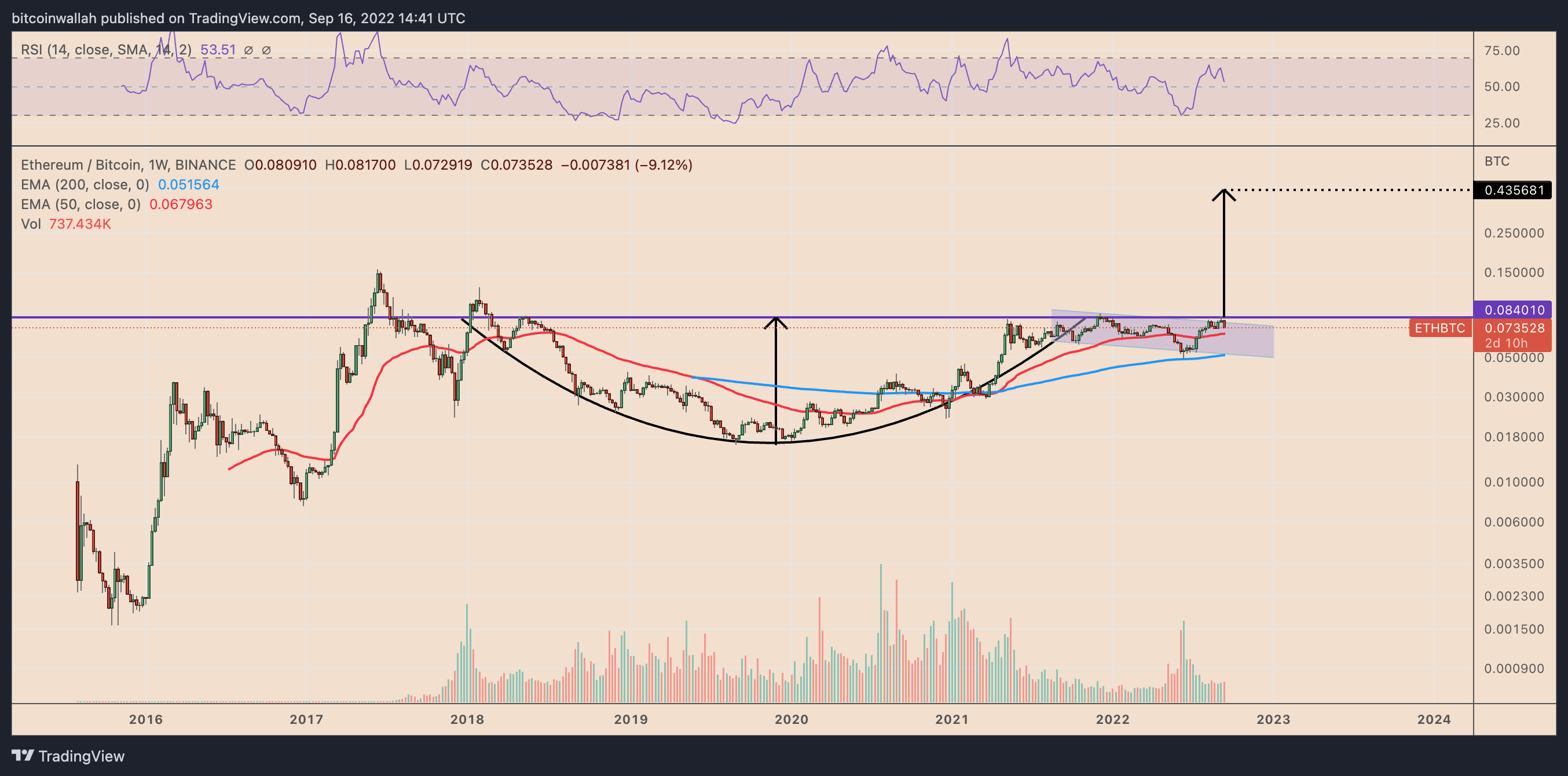The width and height of the screenshot is (1568, 776).
Task: Click the ETHBTC symbol price tag
Action: point(1439,328)
